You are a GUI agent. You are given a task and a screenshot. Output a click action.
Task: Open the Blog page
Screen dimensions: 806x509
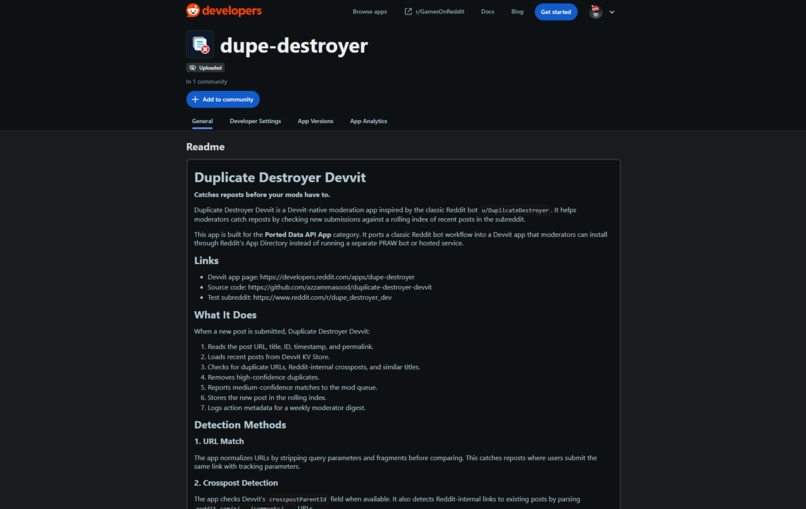point(517,11)
